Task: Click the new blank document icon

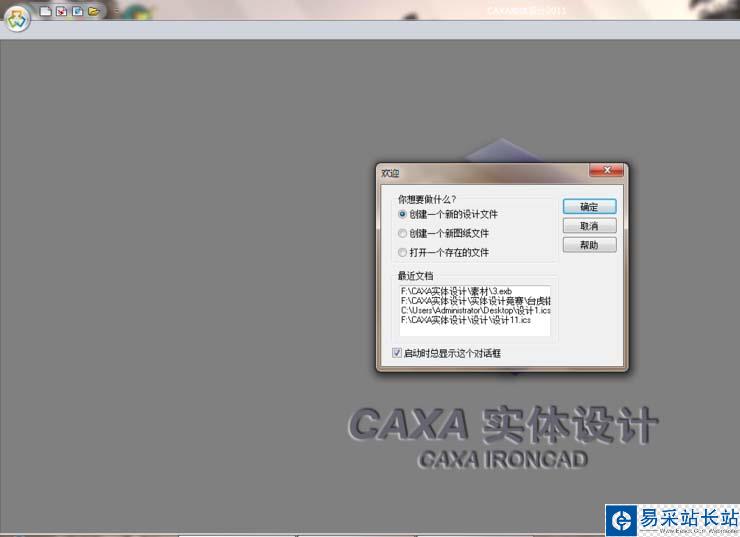Action: 45,11
